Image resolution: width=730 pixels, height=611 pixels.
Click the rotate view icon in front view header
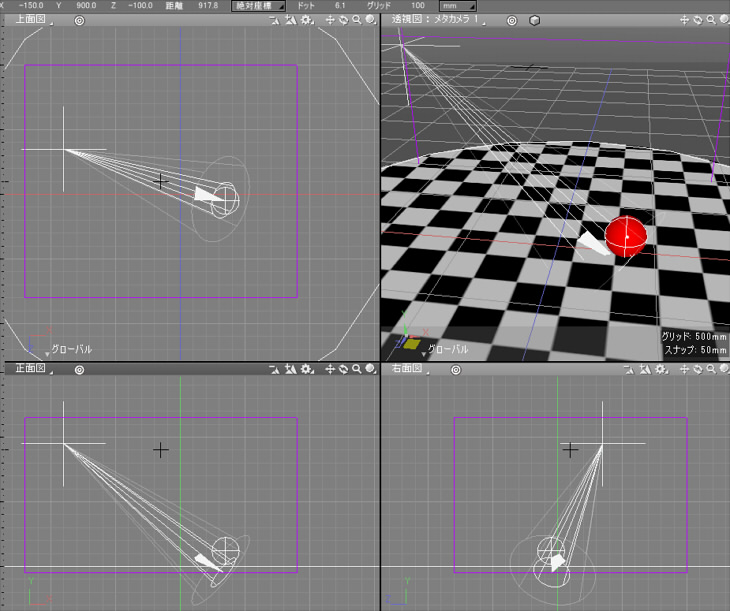click(x=343, y=369)
